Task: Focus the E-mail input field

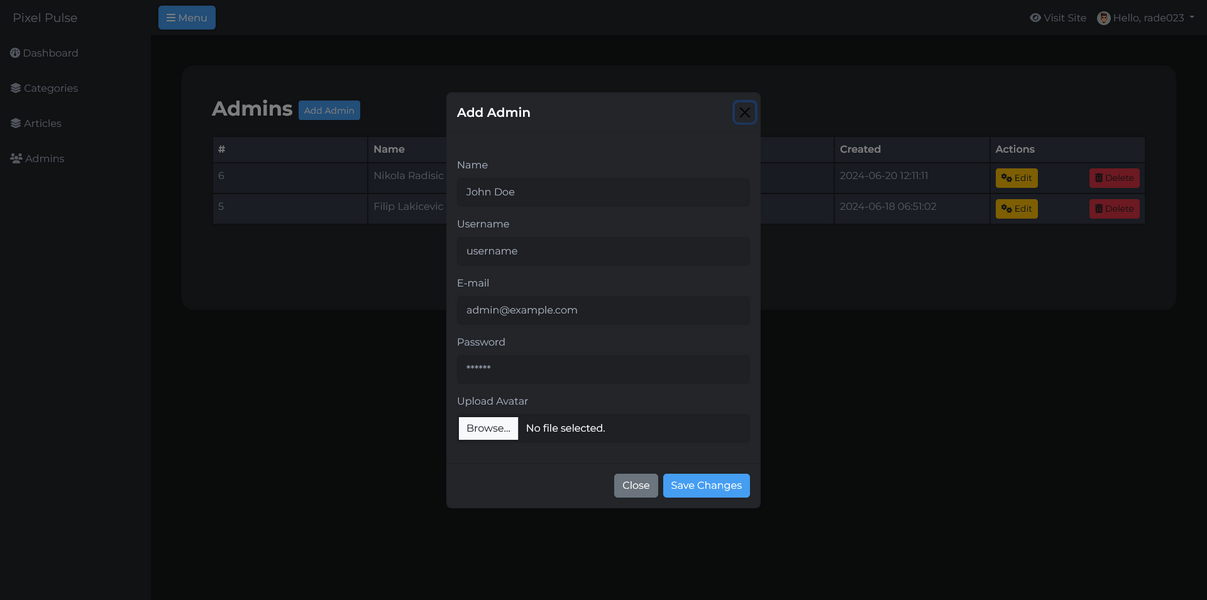Action: pyautogui.click(x=603, y=310)
